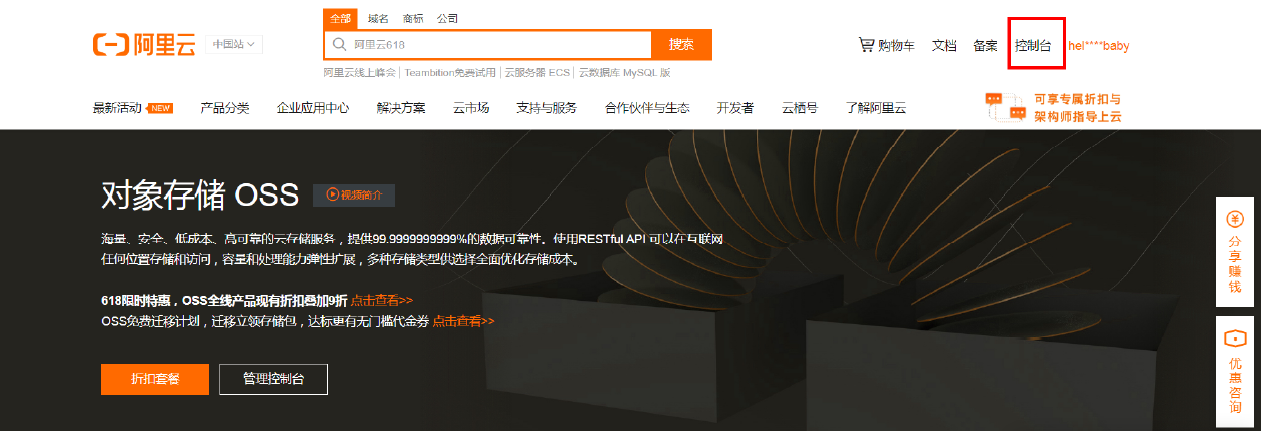Click the magnifier icon in search box
This screenshot has height=431, width=1261.
click(x=340, y=45)
